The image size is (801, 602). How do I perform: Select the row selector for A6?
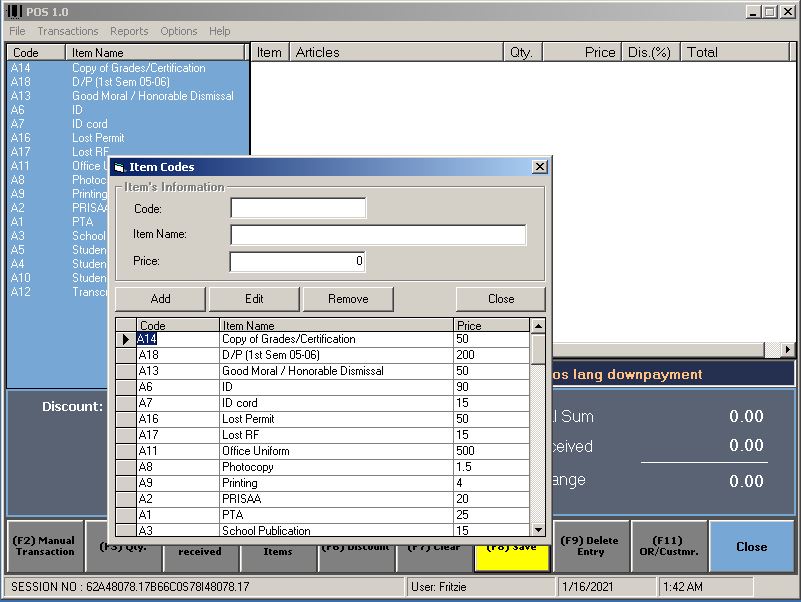[x=126, y=387]
